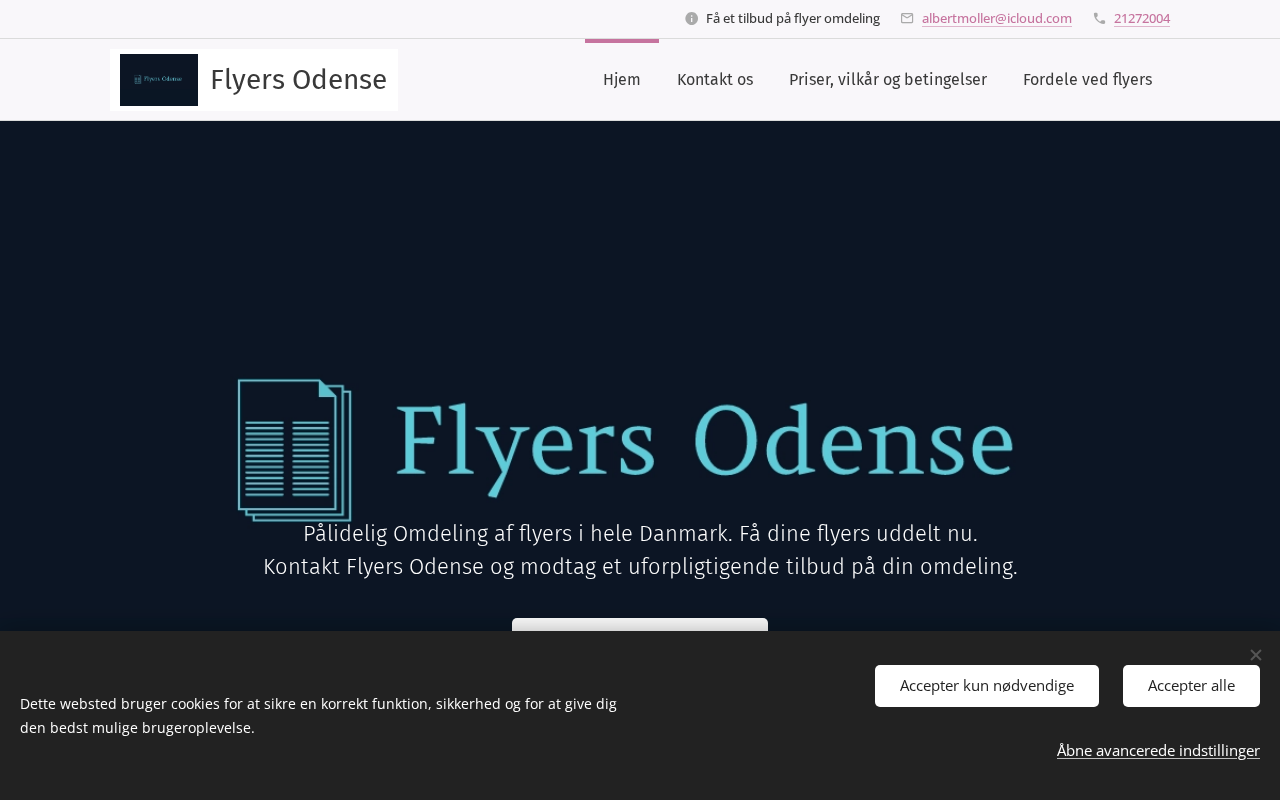The height and width of the screenshot is (800, 1280).
Task: Open Priser, vilkår og betingelser page
Action: click(x=887, y=80)
